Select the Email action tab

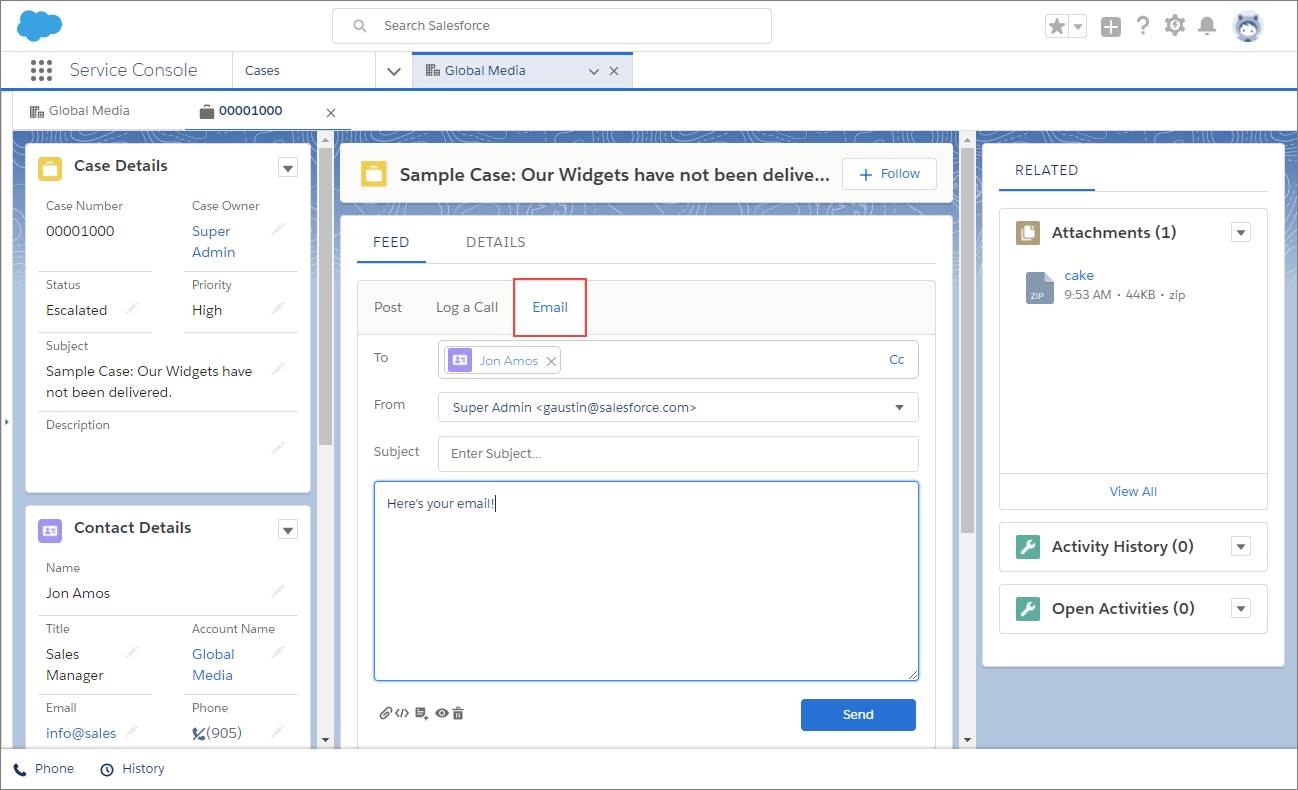coord(550,307)
